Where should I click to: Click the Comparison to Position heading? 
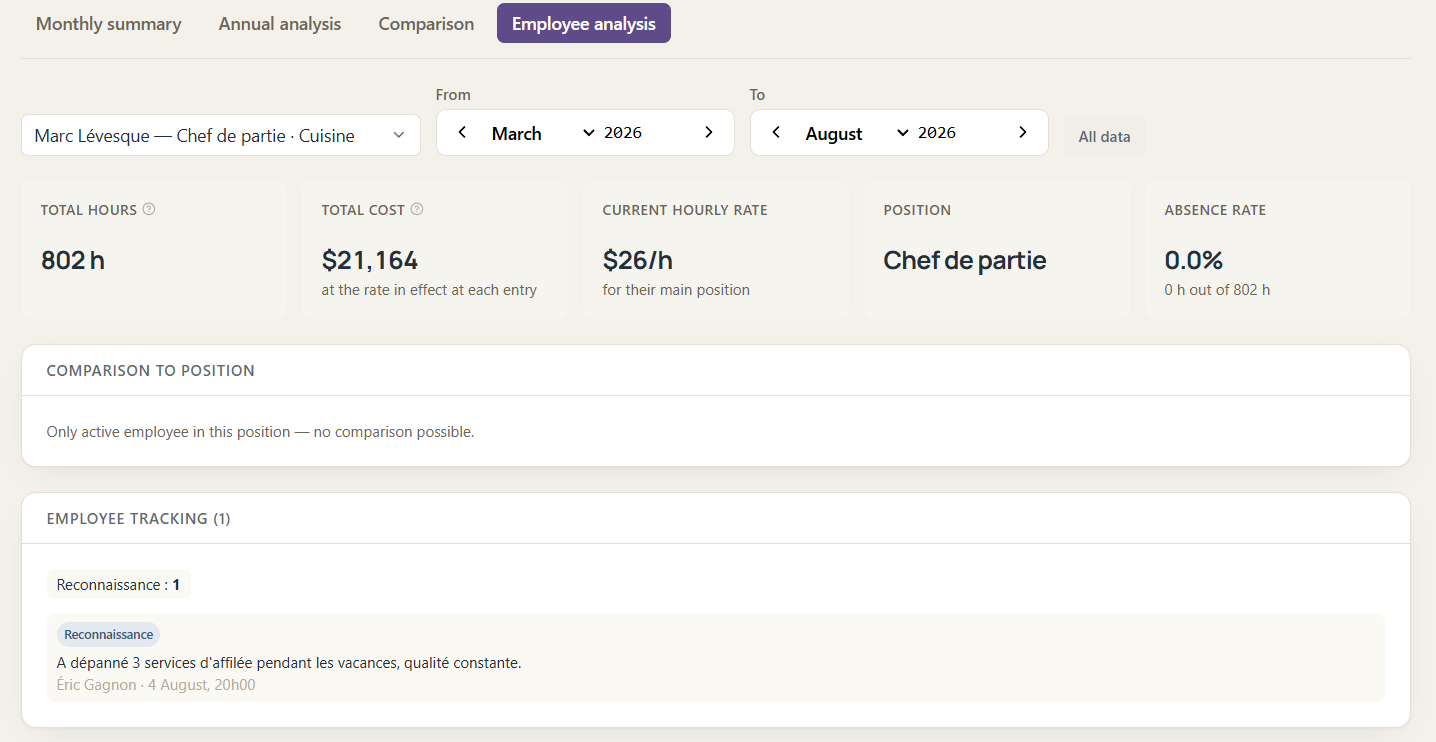point(151,371)
